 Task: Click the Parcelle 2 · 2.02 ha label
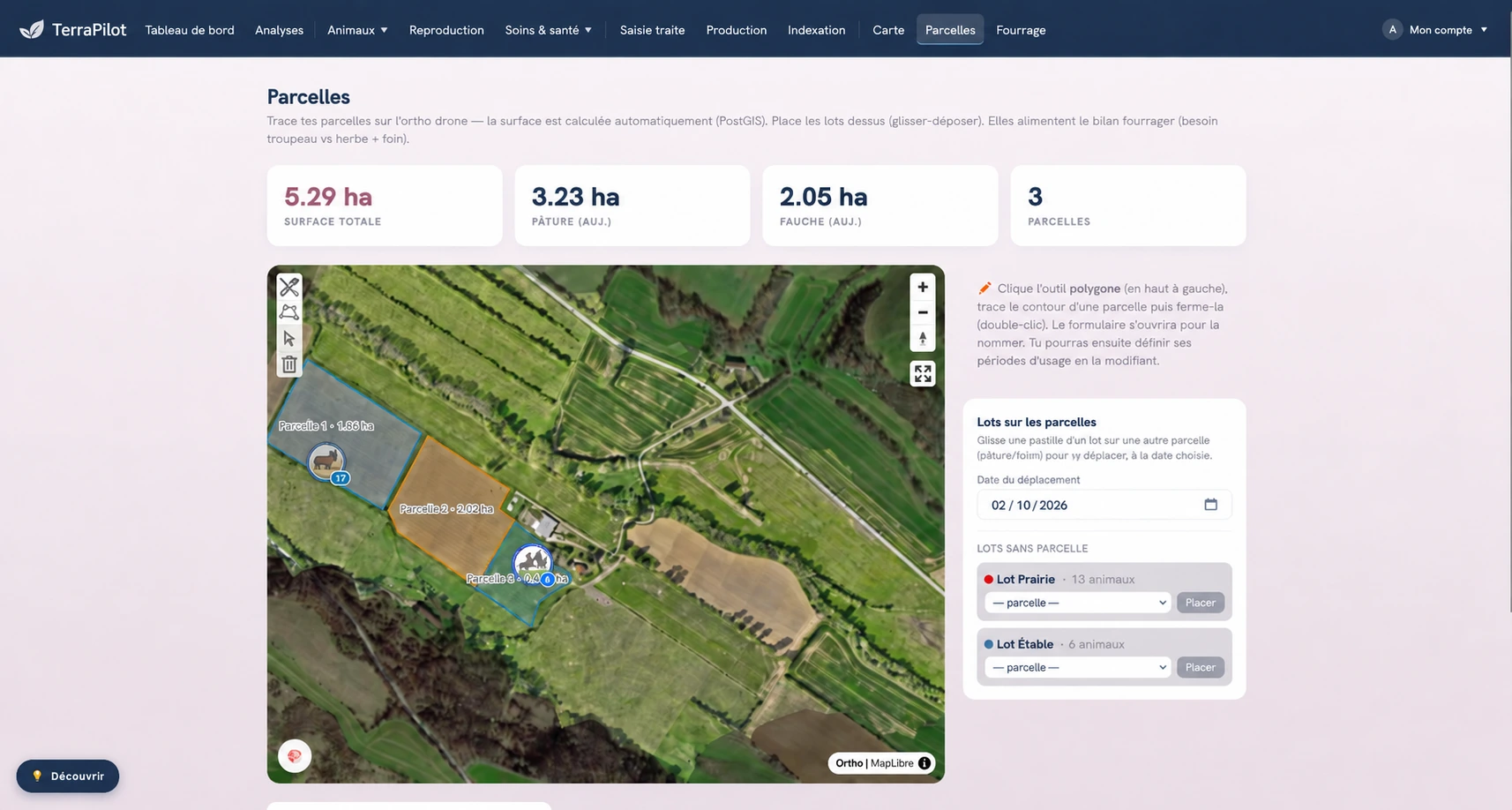(446, 509)
